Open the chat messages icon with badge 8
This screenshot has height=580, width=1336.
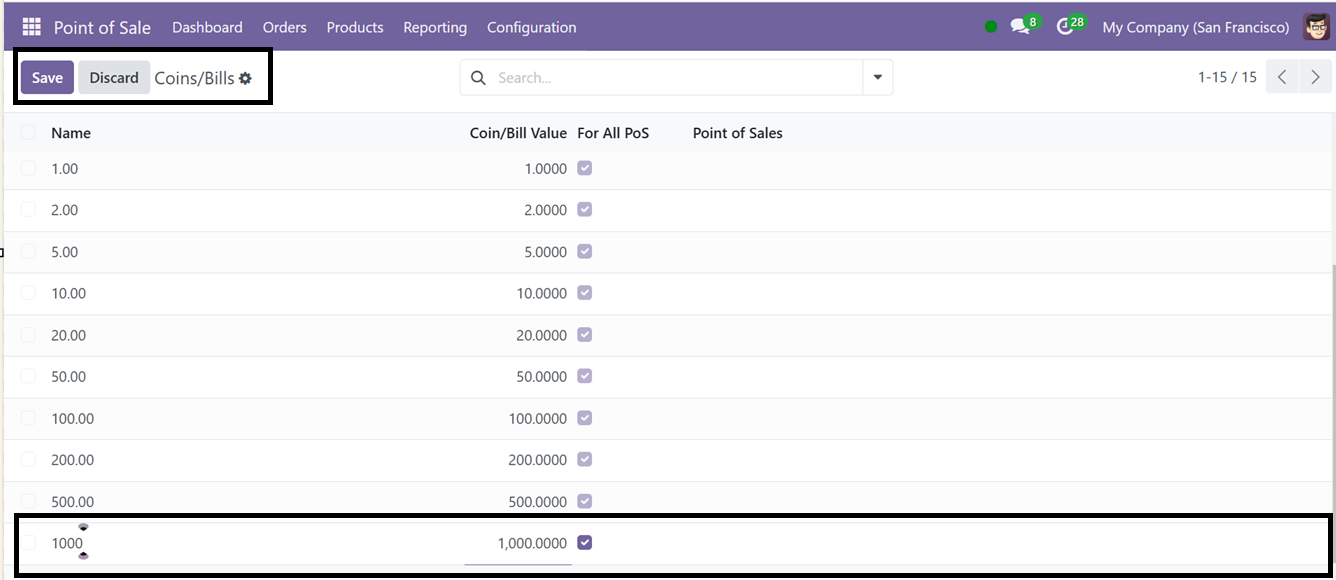click(1022, 26)
